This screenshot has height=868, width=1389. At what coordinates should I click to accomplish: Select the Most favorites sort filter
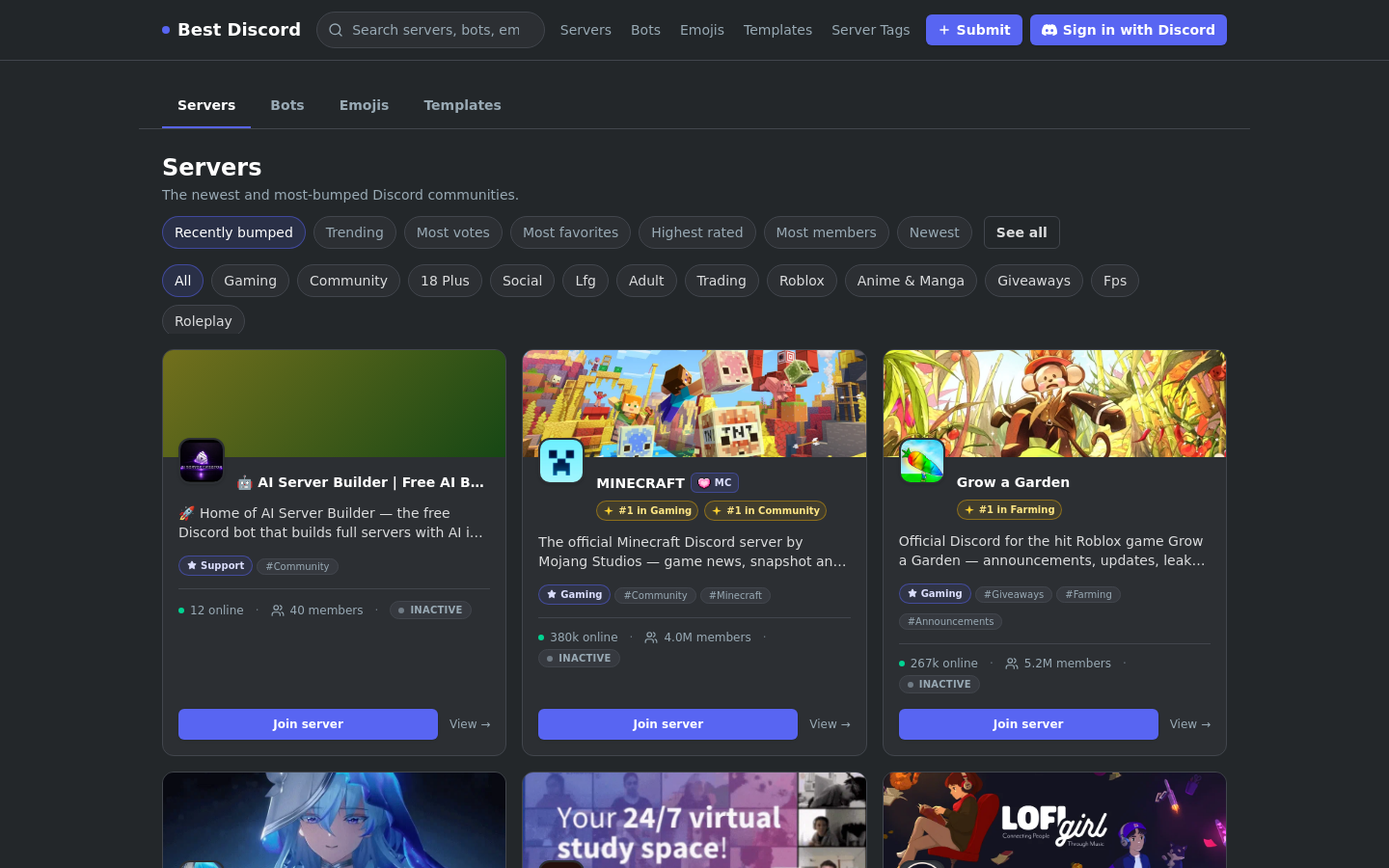coord(570,232)
